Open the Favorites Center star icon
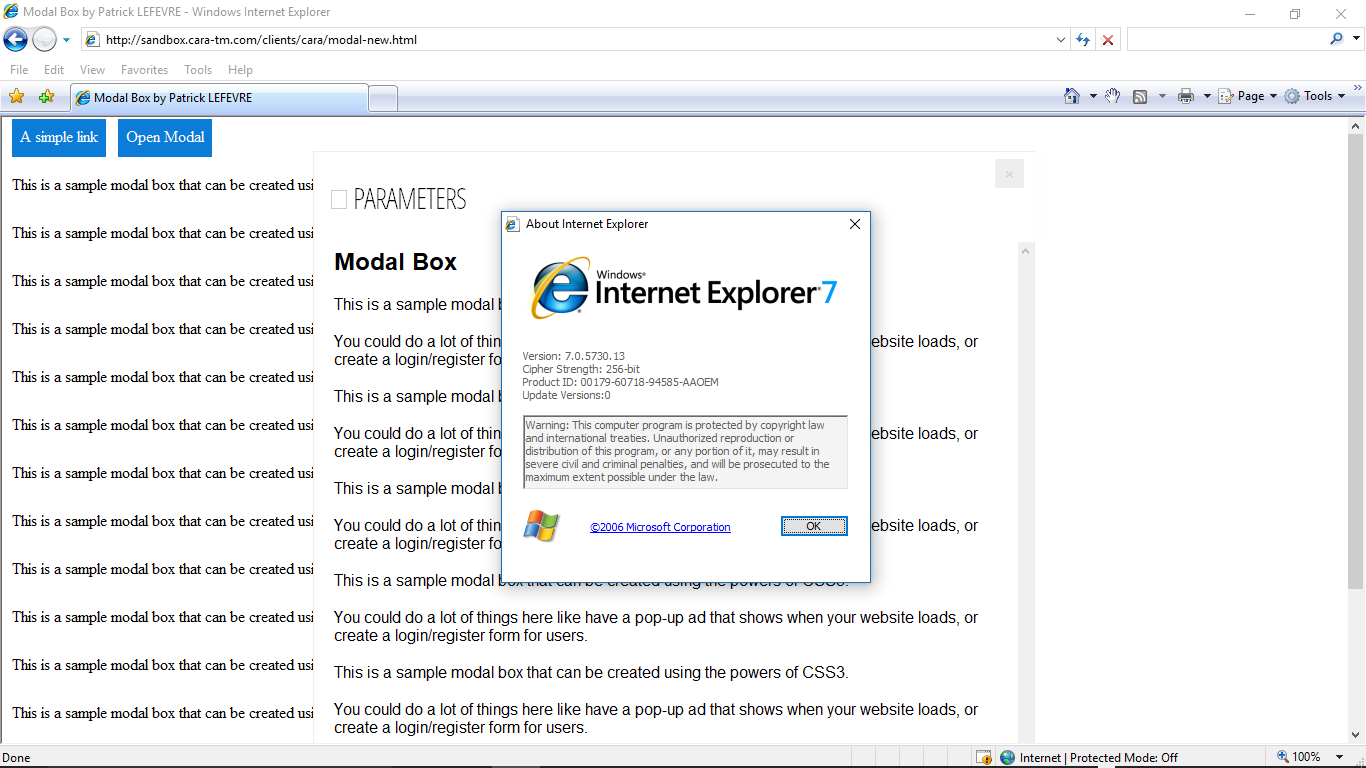1366x768 pixels. [x=16, y=97]
